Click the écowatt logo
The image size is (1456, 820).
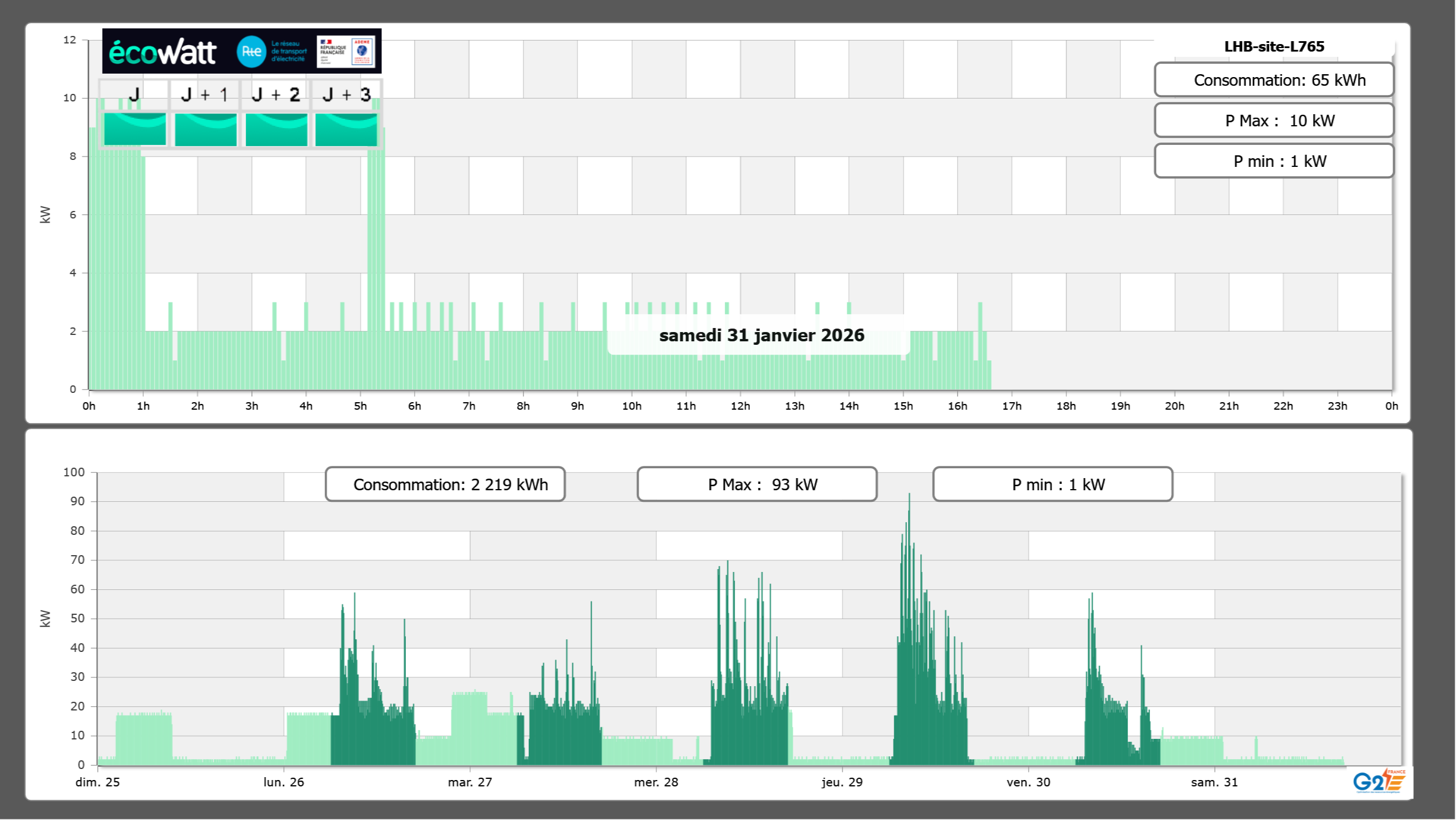tap(162, 52)
